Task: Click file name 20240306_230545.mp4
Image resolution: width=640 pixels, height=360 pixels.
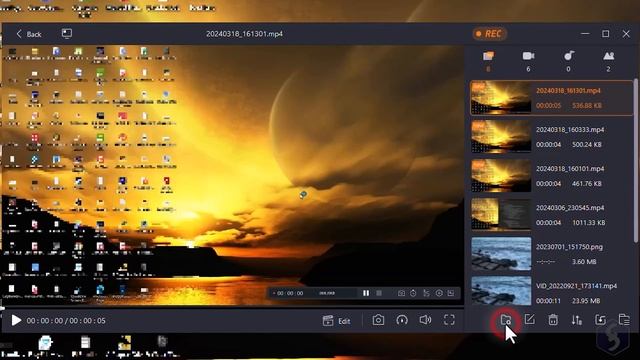Action: pos(570,208)
